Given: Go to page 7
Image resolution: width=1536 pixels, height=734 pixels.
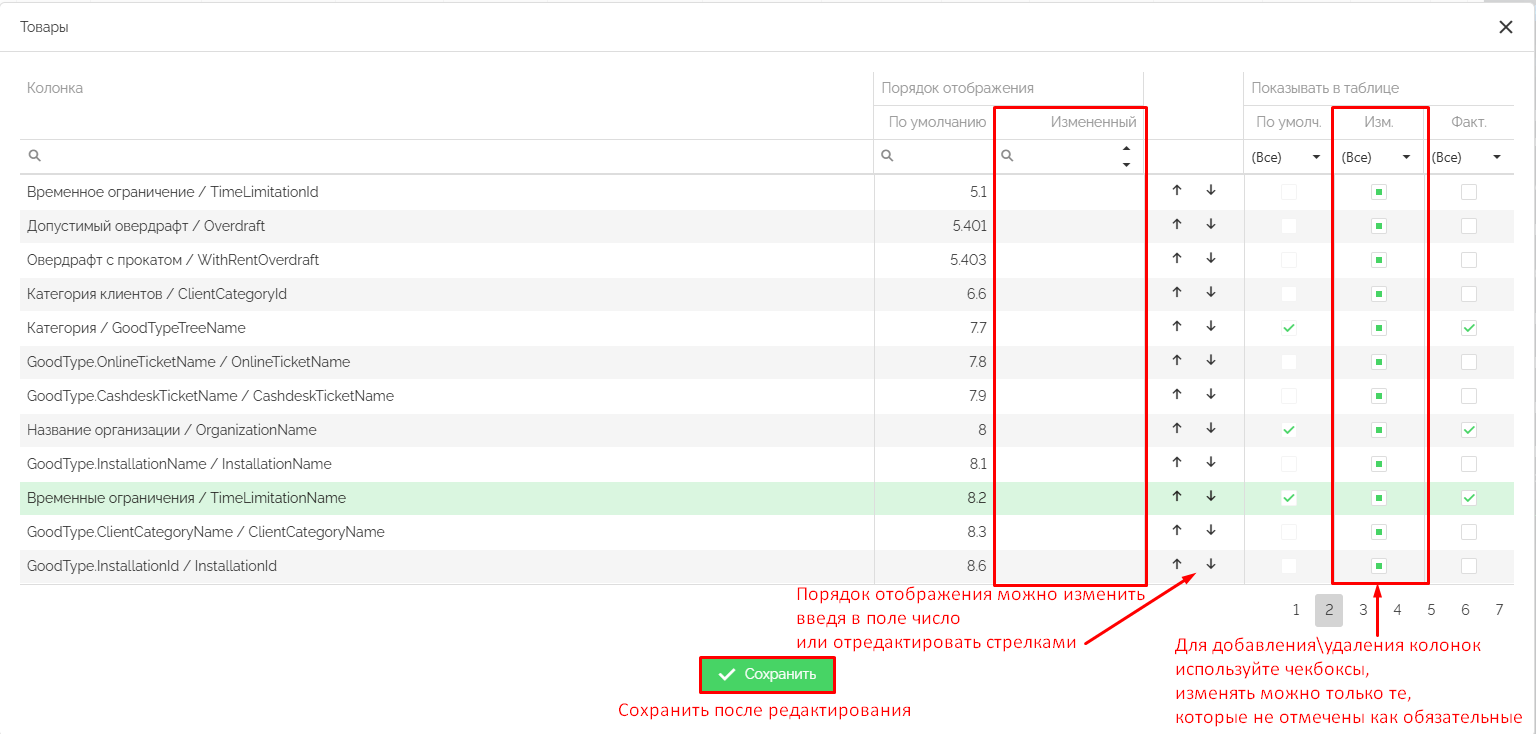Looking at the screenshot, I should coord(1499,610).
